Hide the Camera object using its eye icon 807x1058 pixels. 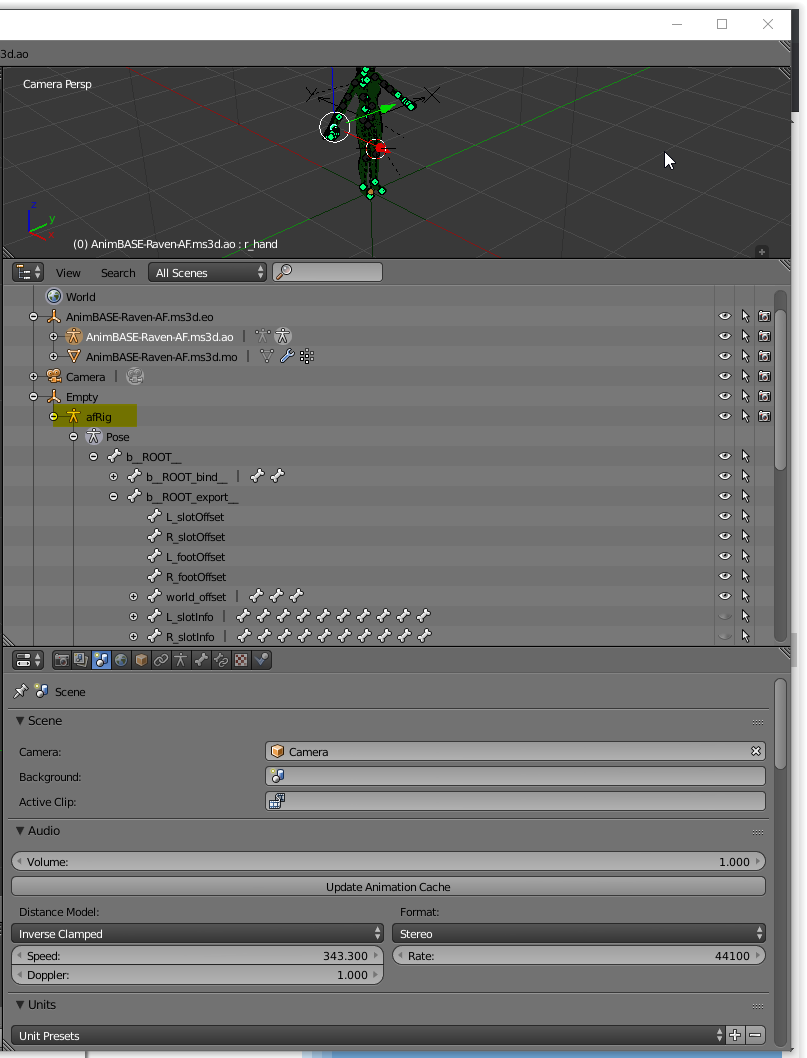pyautogui.click(x=725, y=376)
